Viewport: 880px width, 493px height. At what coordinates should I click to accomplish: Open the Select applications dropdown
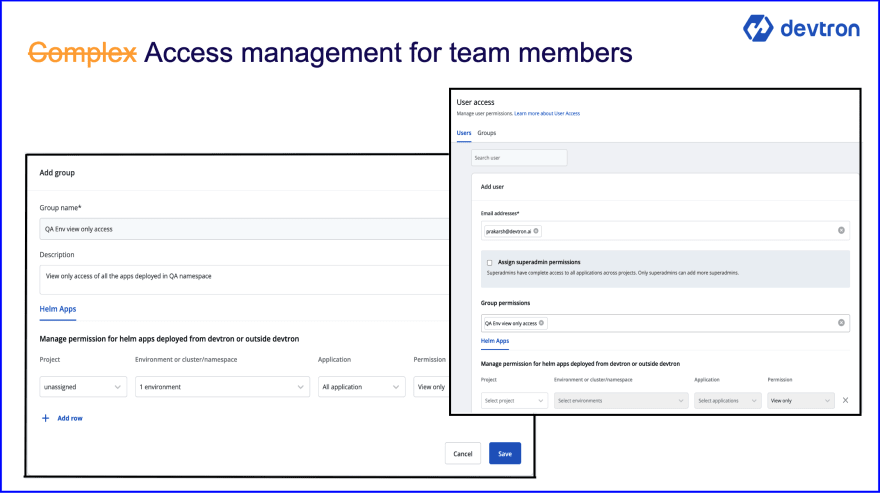pos(727,400)
